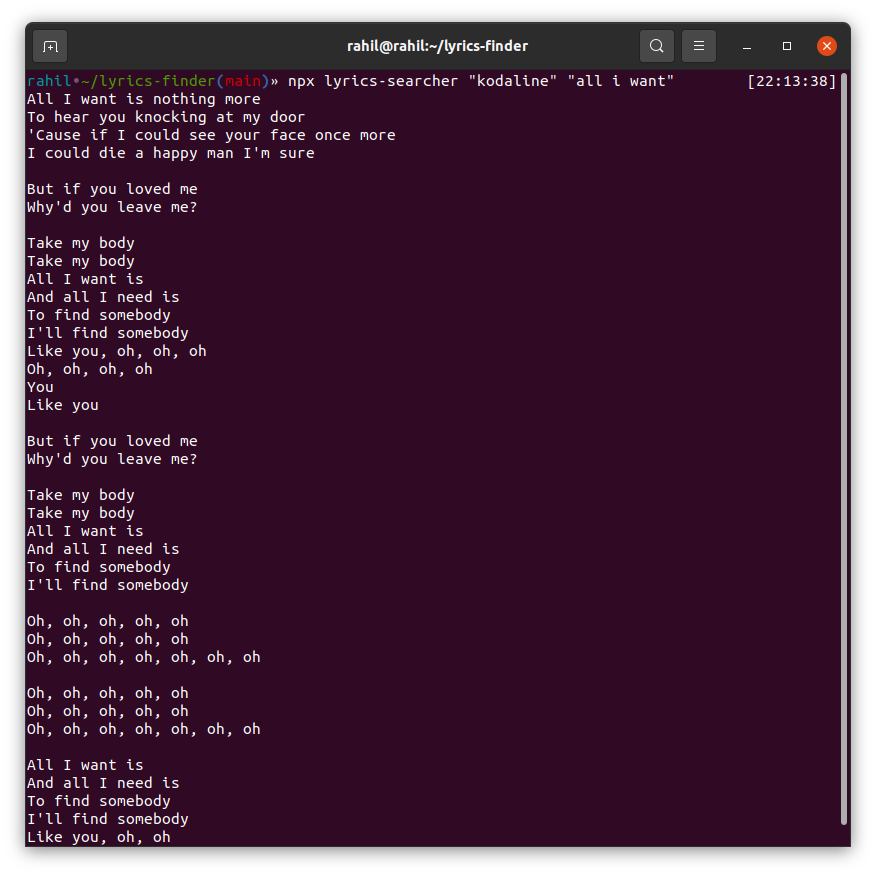Open the hamburger menu
Image resolution: width=876 pixels, height=875 pixels.
click(x=699, y=46)
